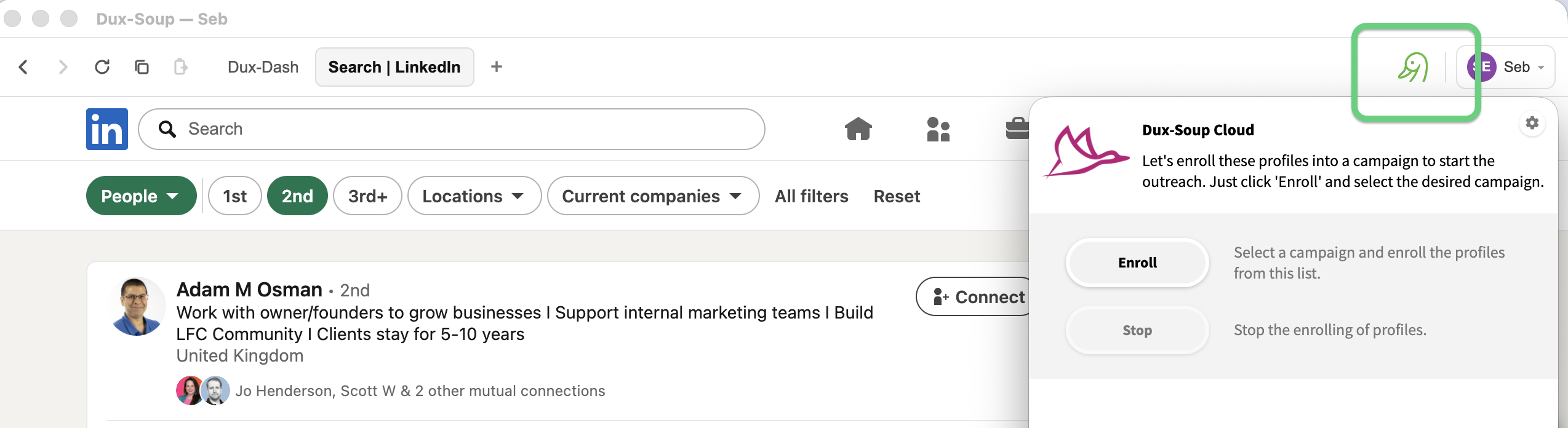Click the search magnifier icon
Screen dimensions: 1568x428
click(x=167, y=129)
